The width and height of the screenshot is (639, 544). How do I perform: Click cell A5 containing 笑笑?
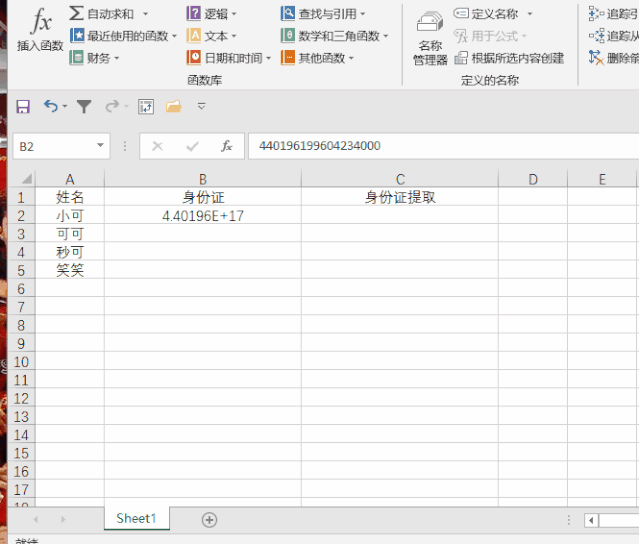pyautogui.click(x=70, y=271)
